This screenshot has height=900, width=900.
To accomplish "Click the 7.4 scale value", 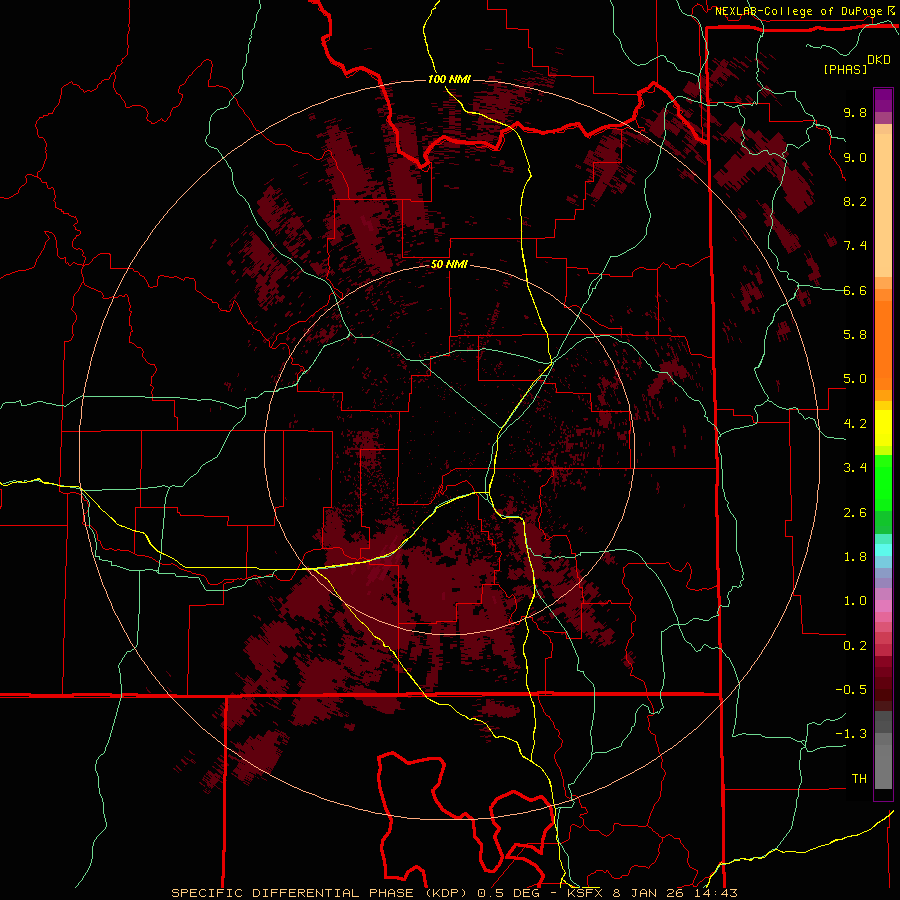I will [855, 246].
